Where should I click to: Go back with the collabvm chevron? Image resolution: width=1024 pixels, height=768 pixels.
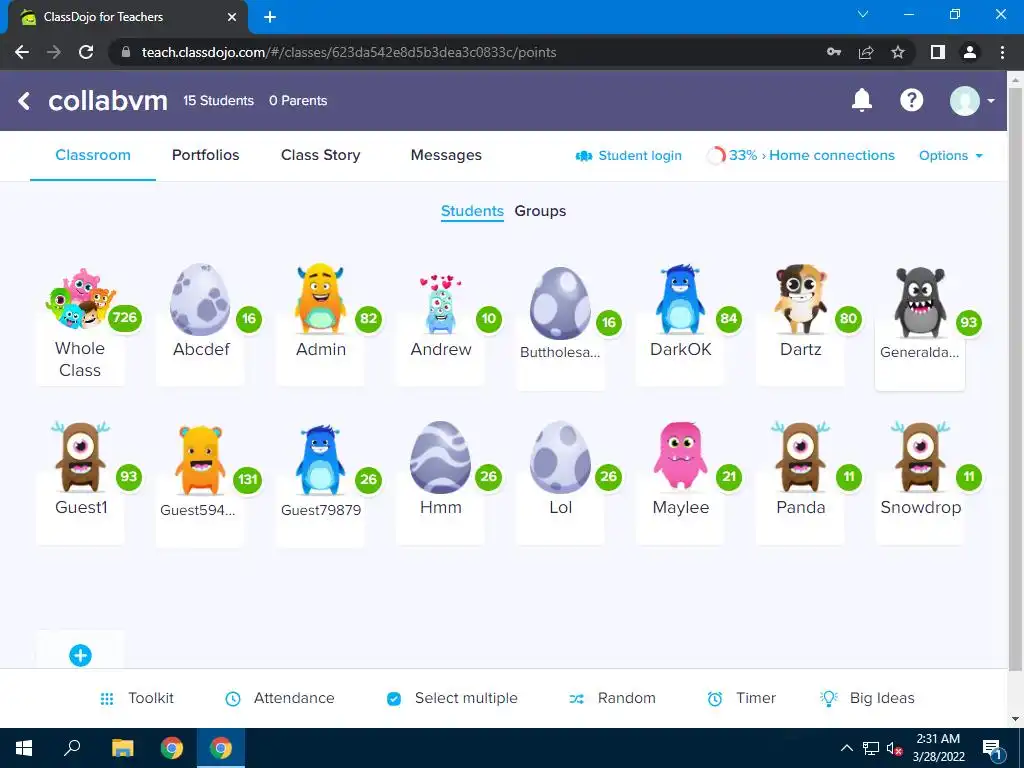pyautogui.click(x=24, y=101)
